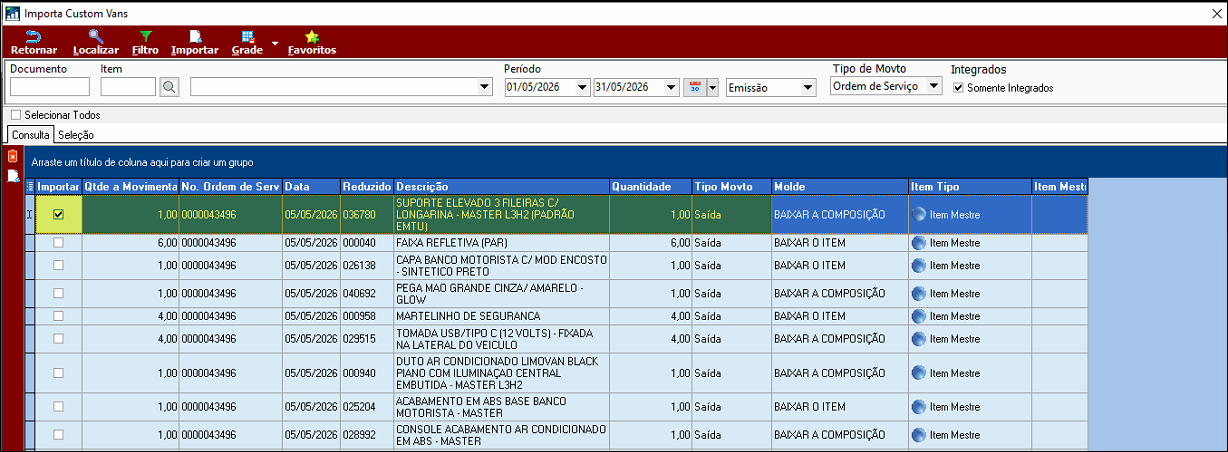
Task: Sort by Descrição column header
Action: (x=501, y=187)
